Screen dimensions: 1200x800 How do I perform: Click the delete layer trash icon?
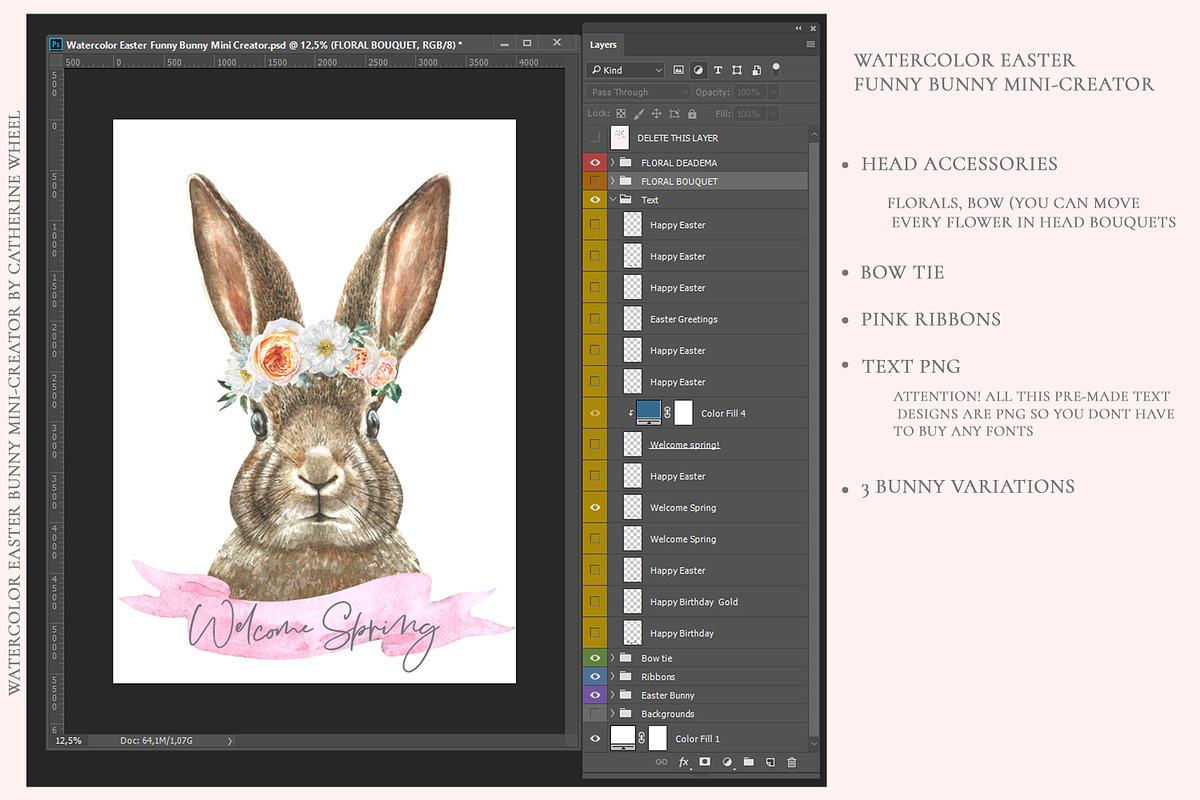pos(792,762)
